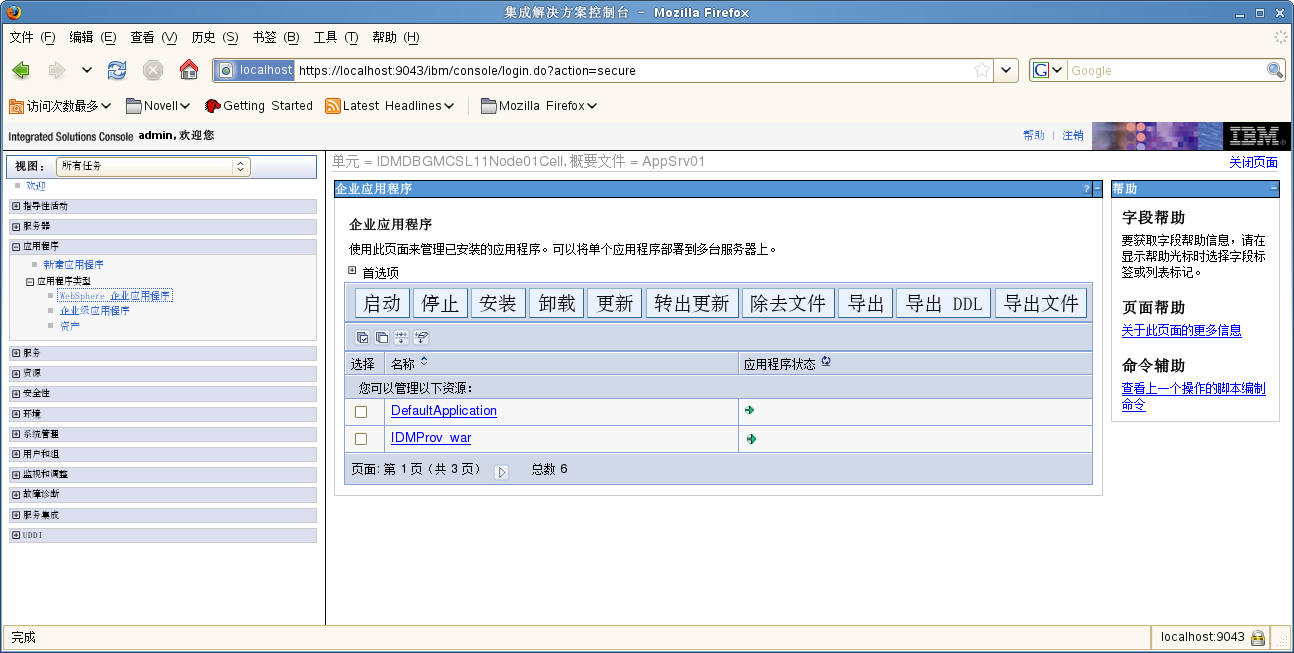Expand the 资源 section
This screenshot has width=1294, height=653.
[x=16, y=373]
